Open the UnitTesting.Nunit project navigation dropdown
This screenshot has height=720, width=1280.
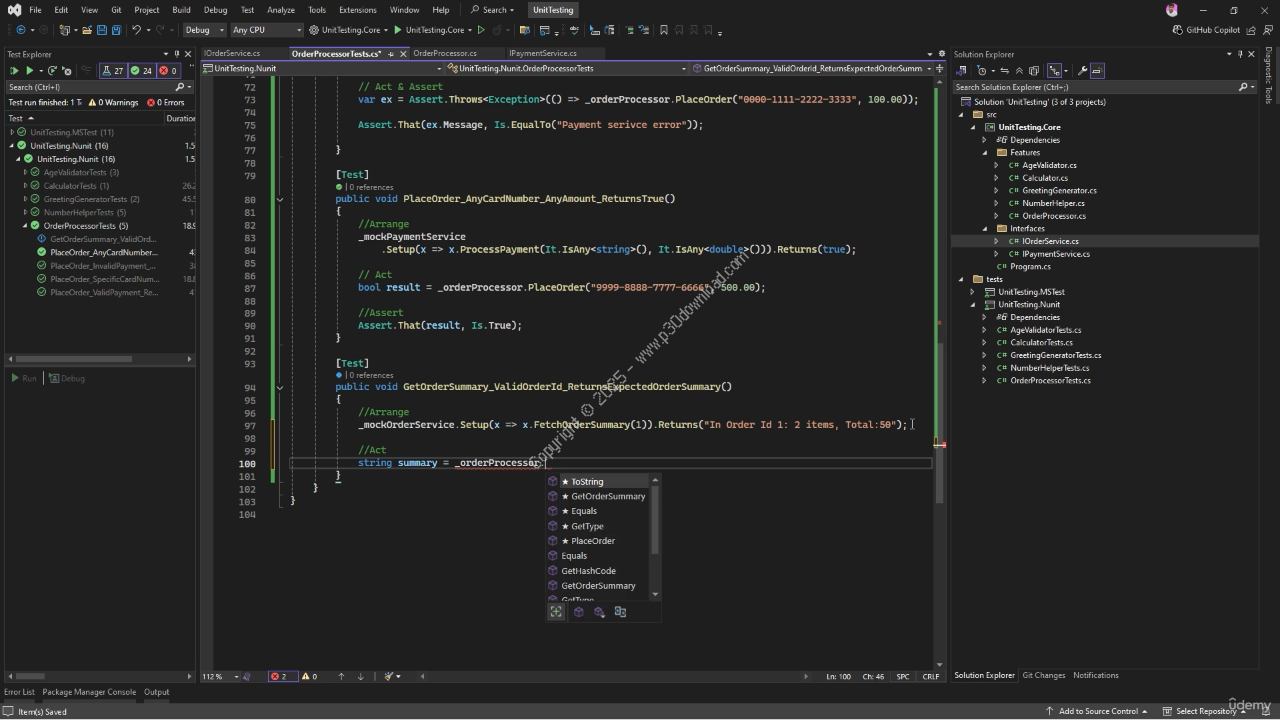(x=322, y=68)
